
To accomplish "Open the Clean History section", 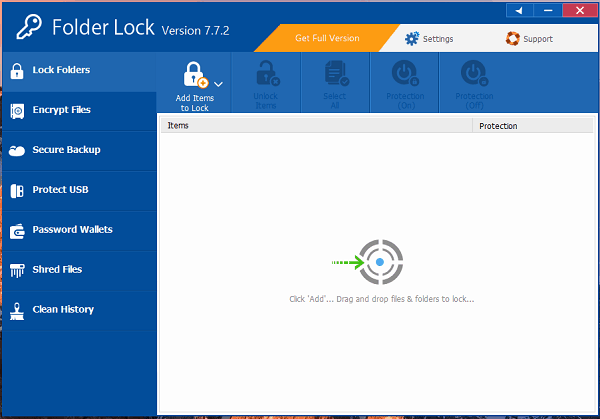I will click(79, 310).
